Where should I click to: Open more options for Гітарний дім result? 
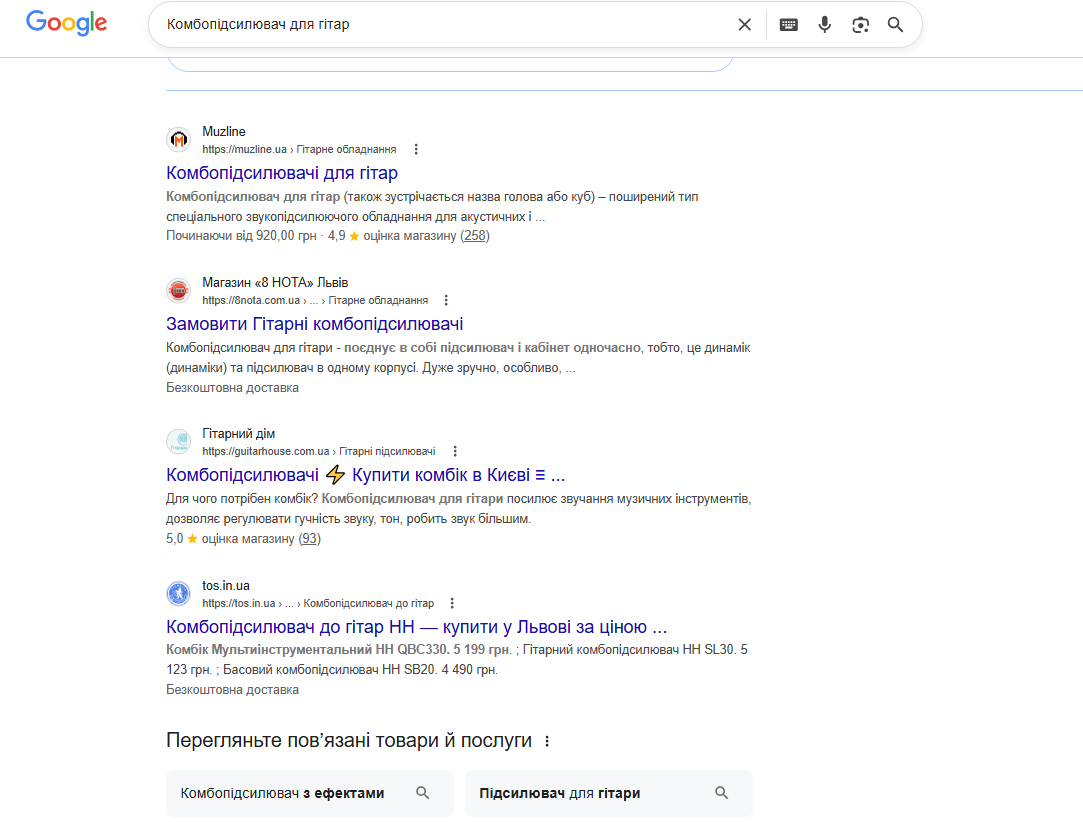[x=455, y=451]
